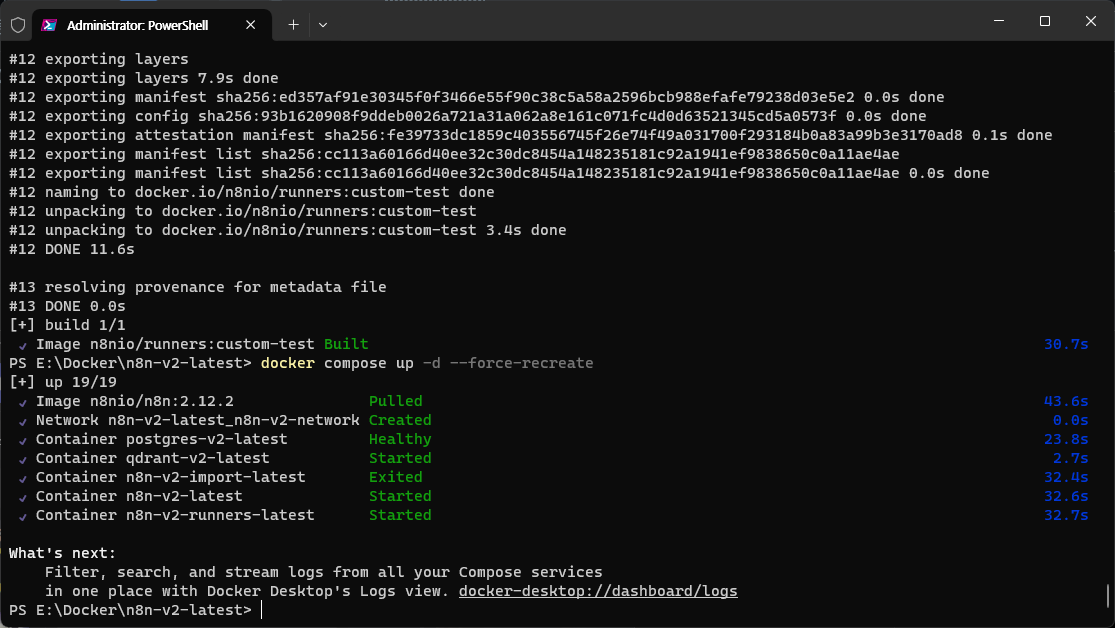1115x628 pixels.
Task: Open the docker-desktop://dashboard/logs link
Action: 598,591
